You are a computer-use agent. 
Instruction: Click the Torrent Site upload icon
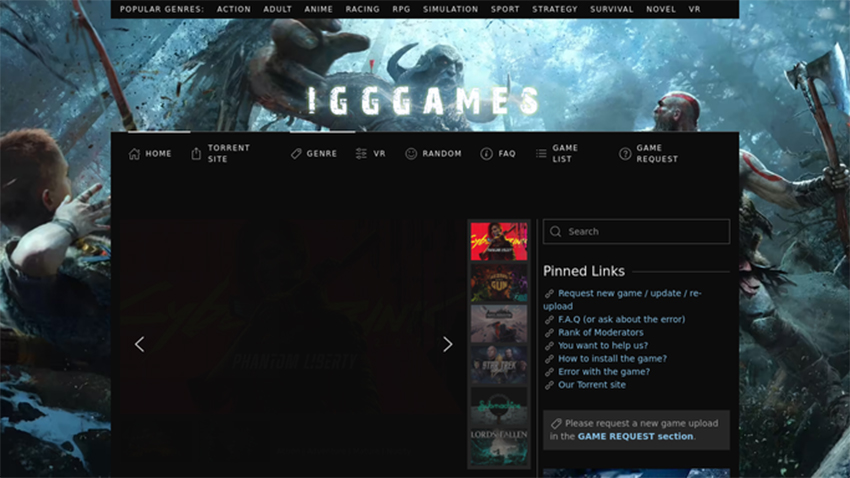(x=196, y=154)
